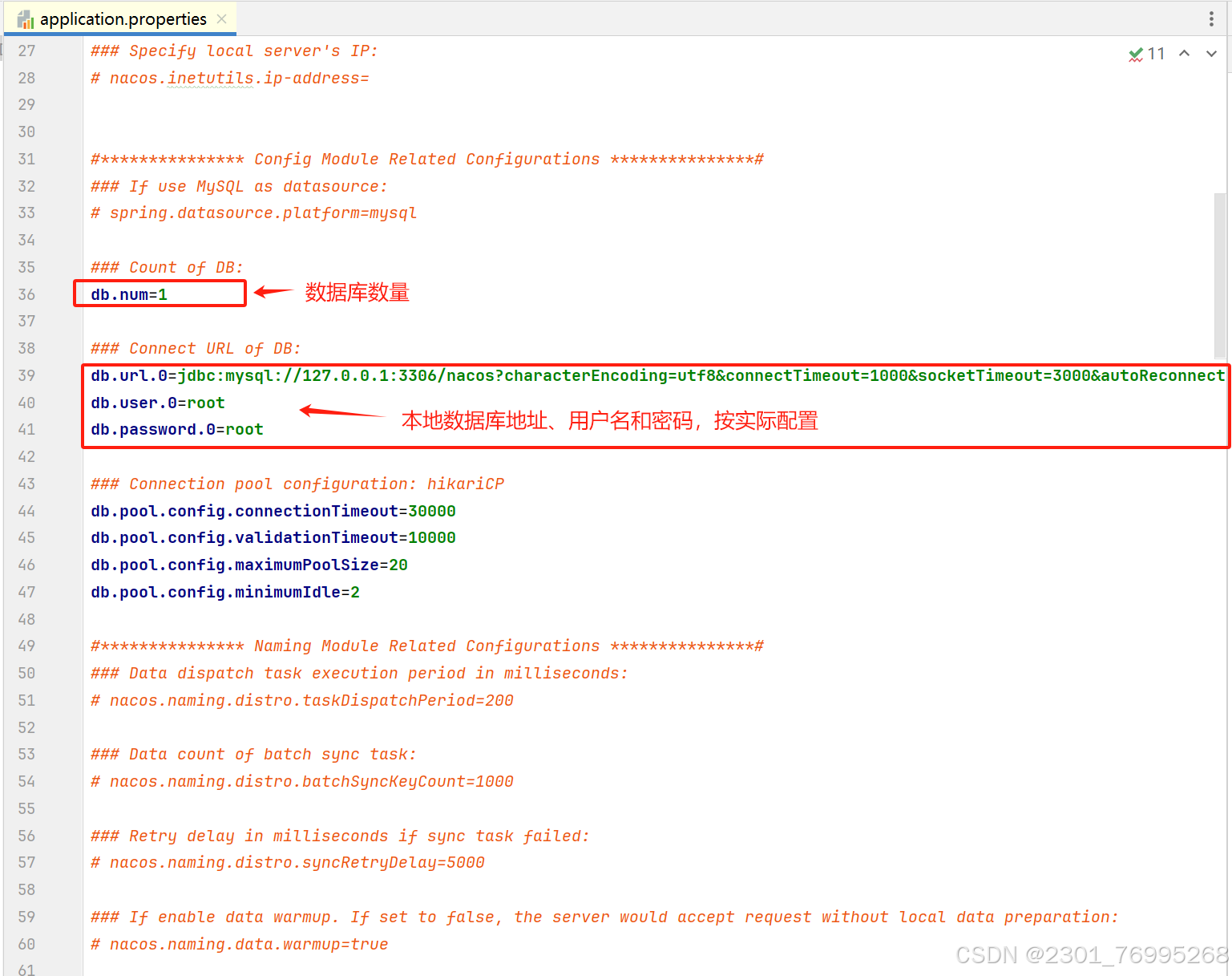Click the '### Connect URL of DB:' comment
The image size is (1232, 976).
196,348
